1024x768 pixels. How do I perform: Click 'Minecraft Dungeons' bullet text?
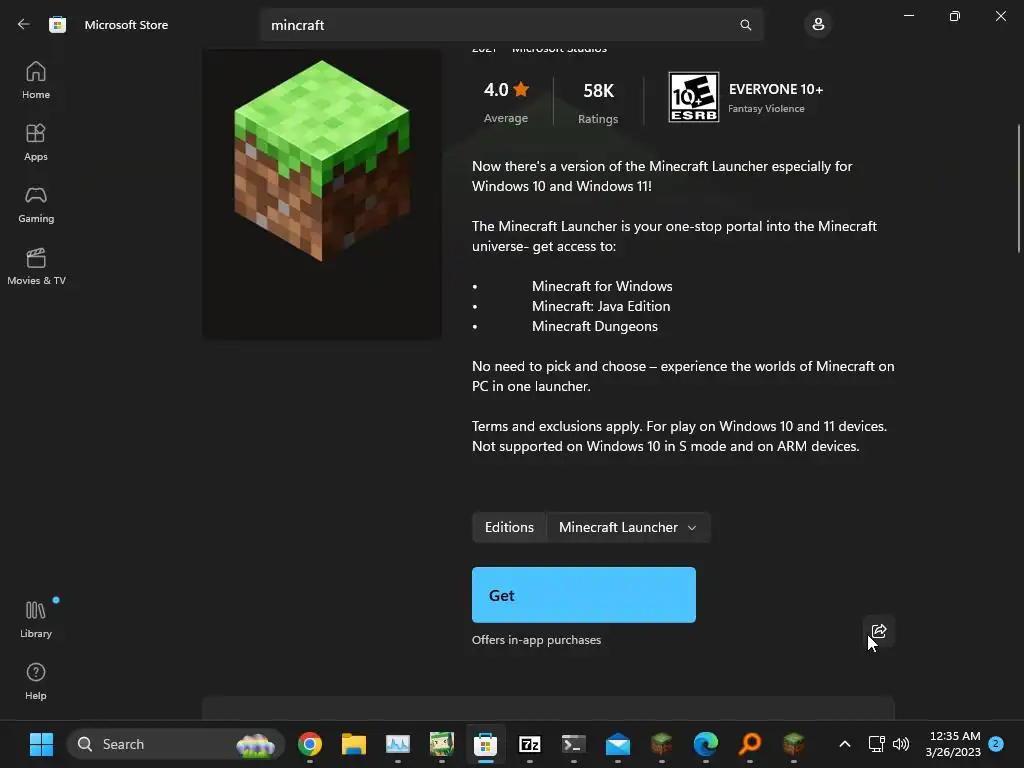click(x=595, y=326)
